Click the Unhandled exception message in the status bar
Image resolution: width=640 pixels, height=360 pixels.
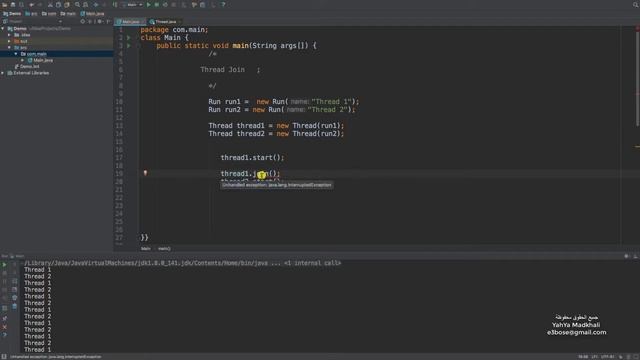[56, 357]
